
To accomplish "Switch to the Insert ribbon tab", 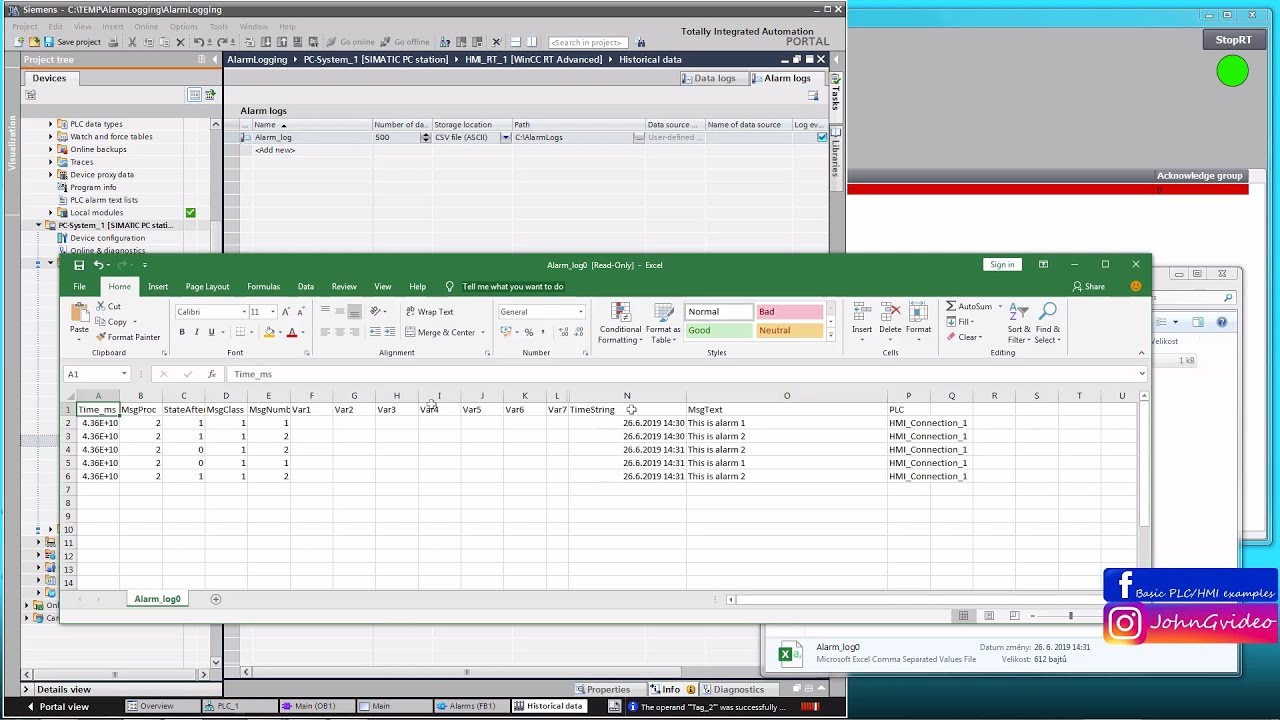I will [158, 287].
